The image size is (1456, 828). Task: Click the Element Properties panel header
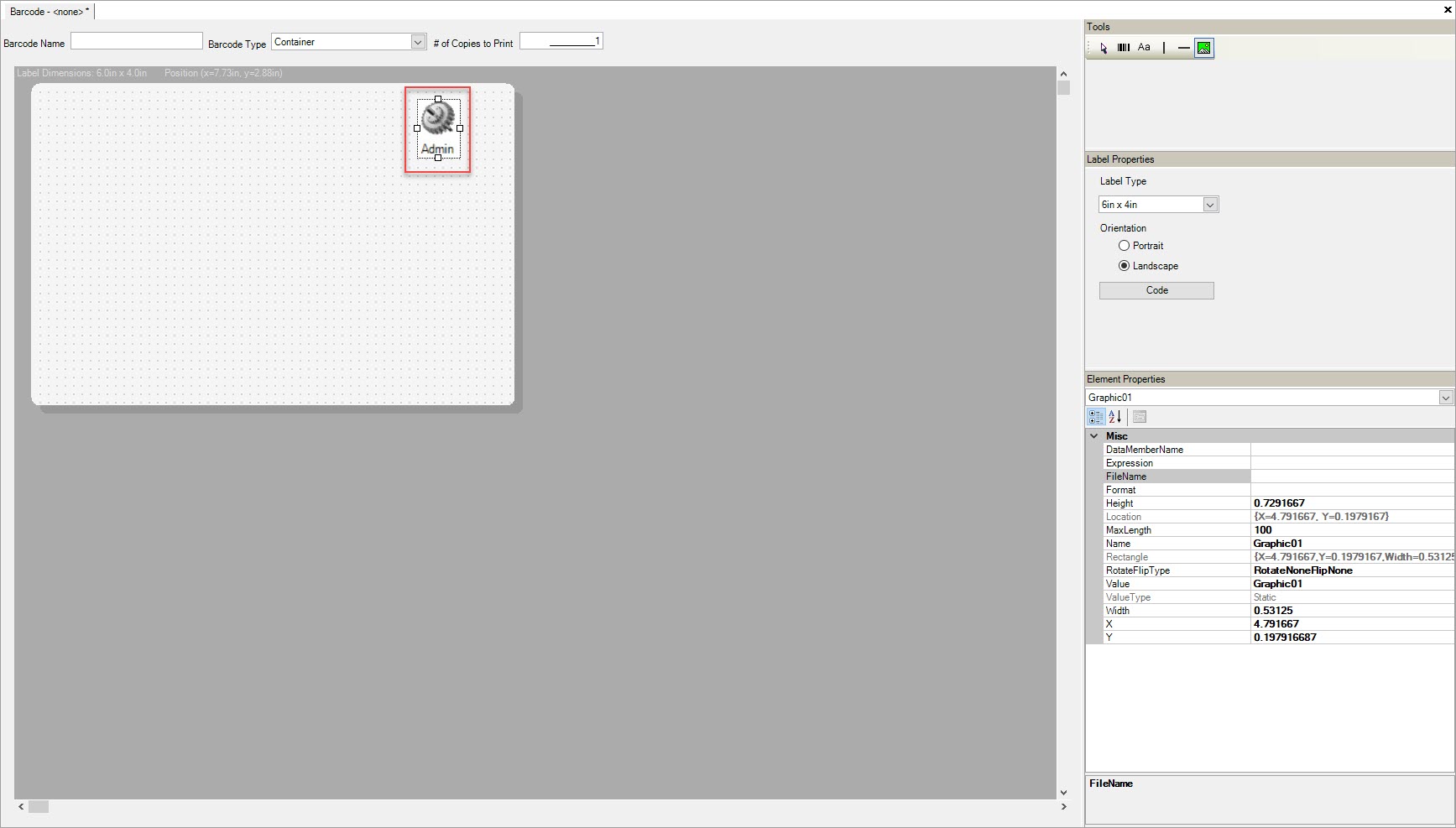click(x=1270, y=379)
